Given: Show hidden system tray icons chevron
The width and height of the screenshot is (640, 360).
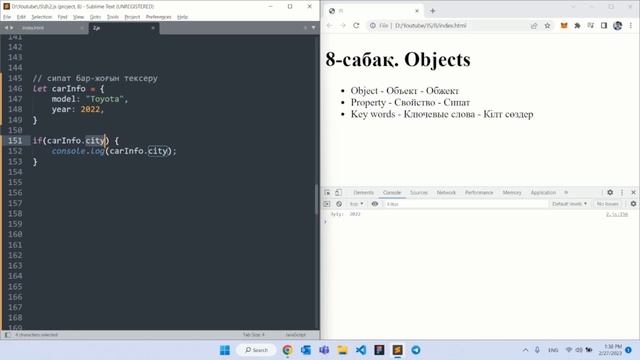Looking at the screenshot, I should pos(525,350).
